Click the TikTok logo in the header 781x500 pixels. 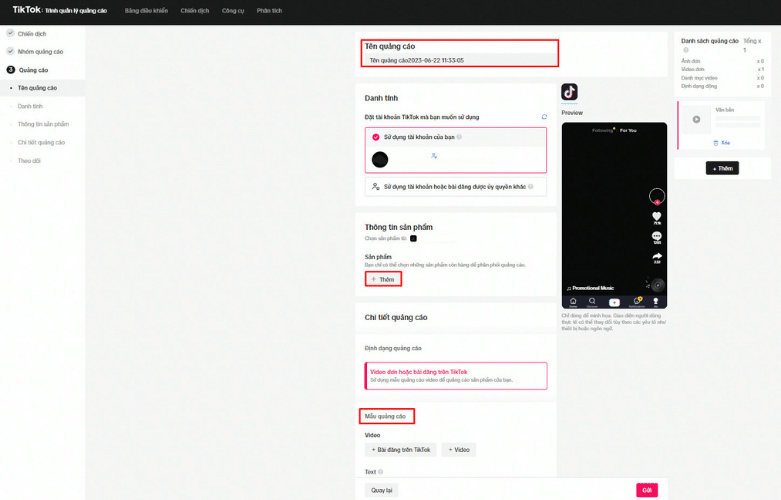pos(26,10)
